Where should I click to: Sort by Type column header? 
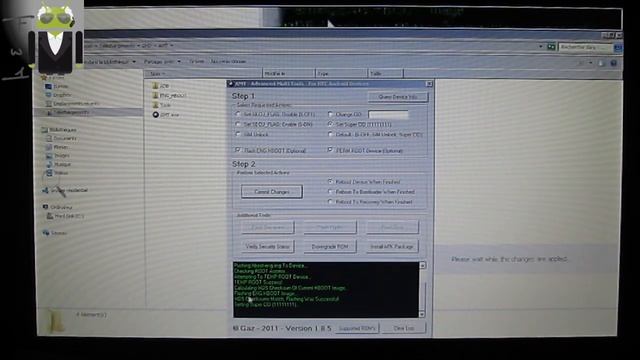click(x=341, y=73)
